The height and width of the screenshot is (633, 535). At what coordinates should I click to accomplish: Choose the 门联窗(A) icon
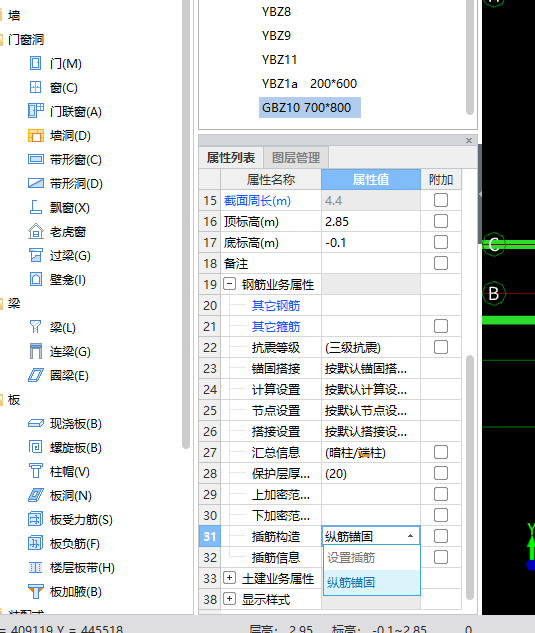click(36, 111)
